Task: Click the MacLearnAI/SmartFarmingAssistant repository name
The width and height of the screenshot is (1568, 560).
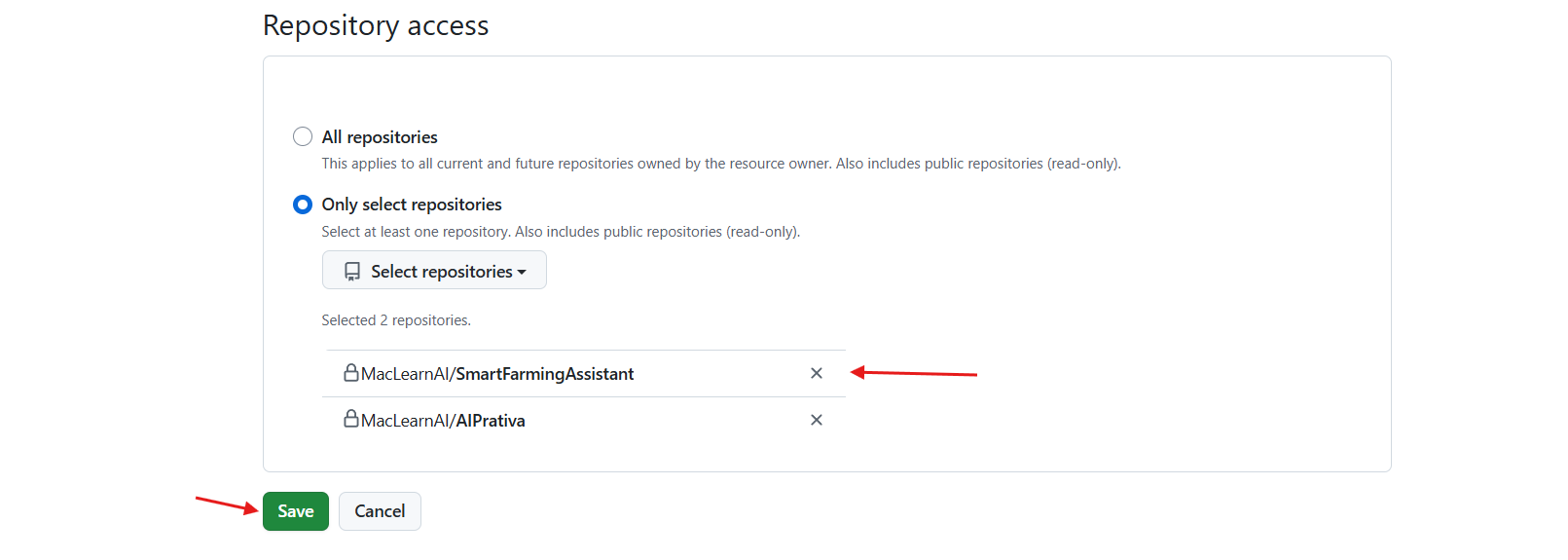Action: (x=497, y=374)
